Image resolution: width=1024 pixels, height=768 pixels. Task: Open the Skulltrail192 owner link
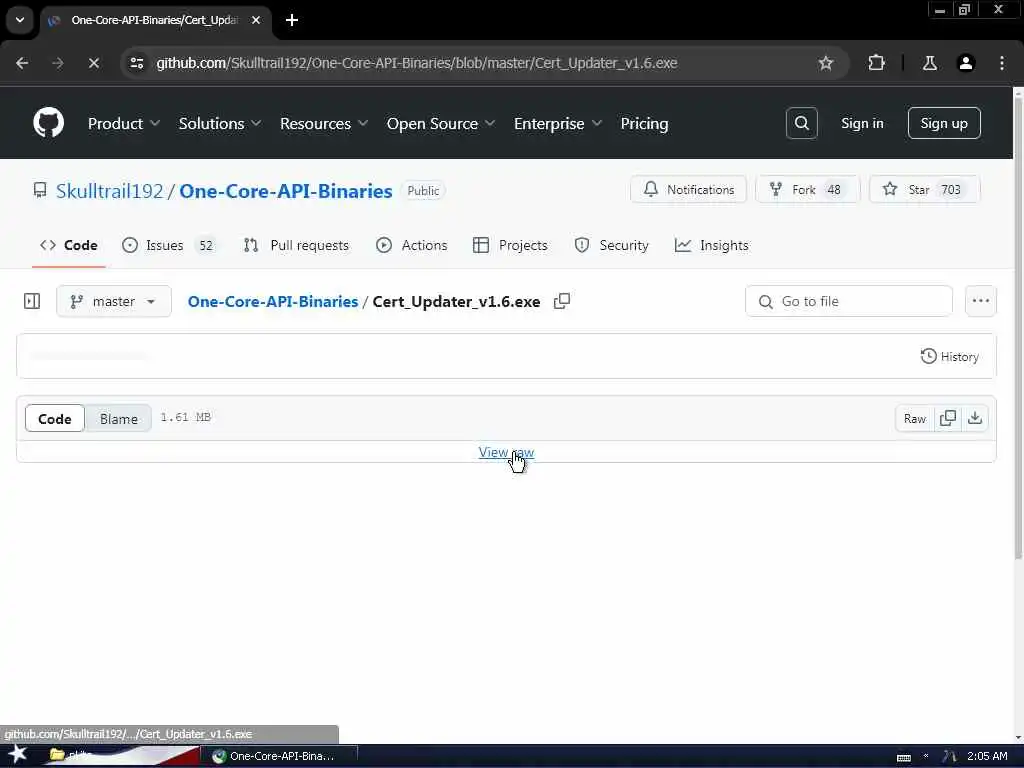[x=109, y=191]
